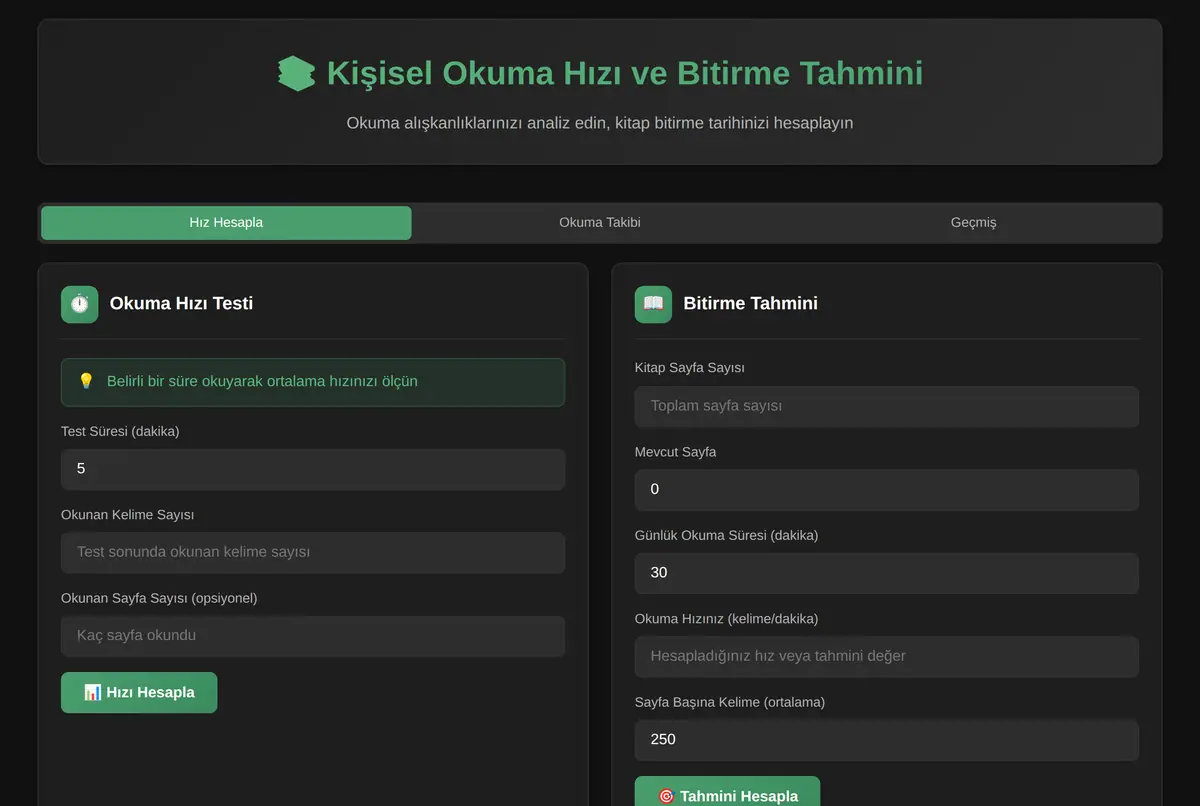Click the tip text 'Belirli bir süre okuyarak...'
This screenshot has width=1200, height=806.
[x=262, y=381]
